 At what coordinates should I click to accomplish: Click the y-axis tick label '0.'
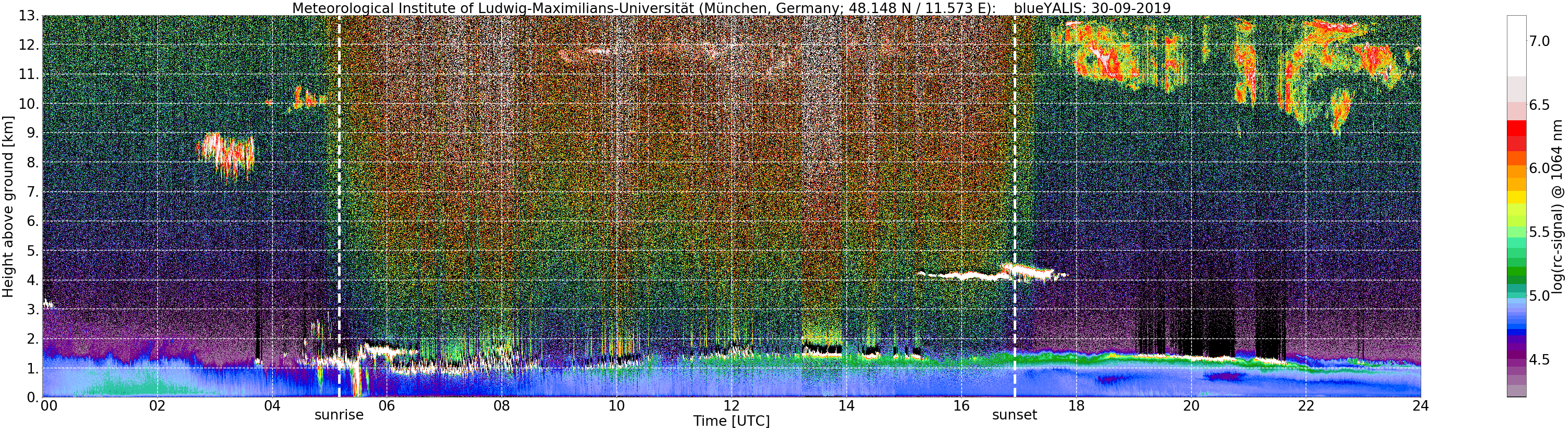32,398
